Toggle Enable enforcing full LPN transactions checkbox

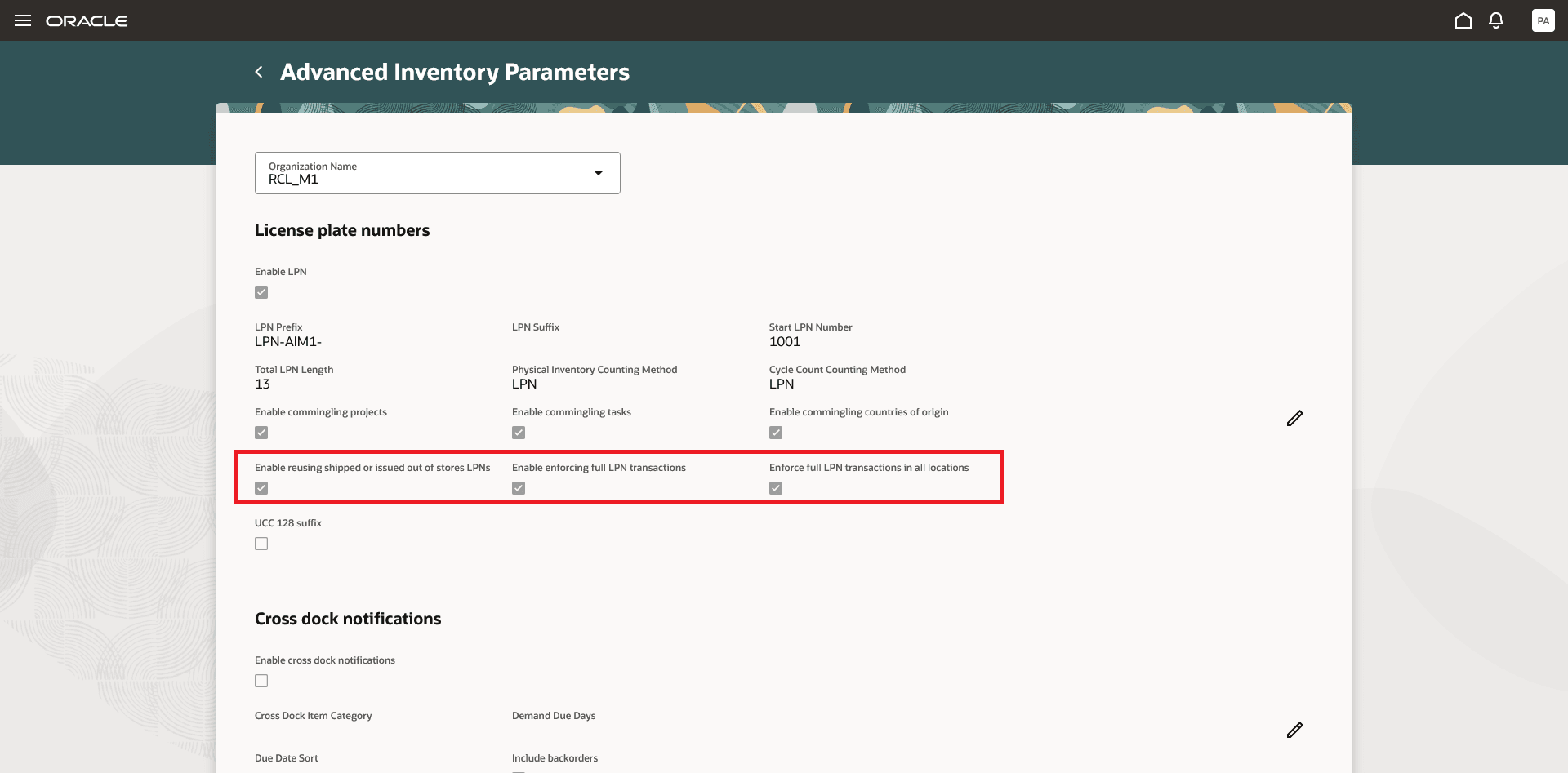tap(519, 488)
